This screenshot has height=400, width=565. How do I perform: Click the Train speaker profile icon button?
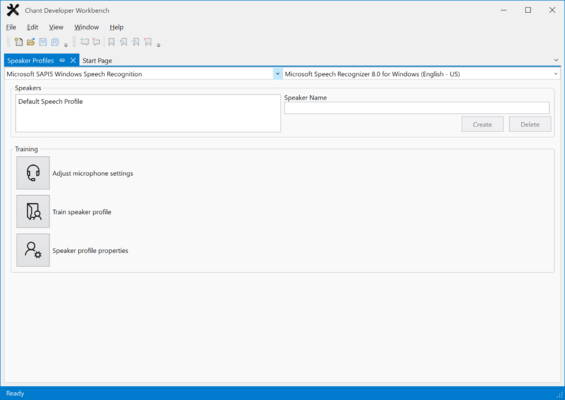[33, 212]
